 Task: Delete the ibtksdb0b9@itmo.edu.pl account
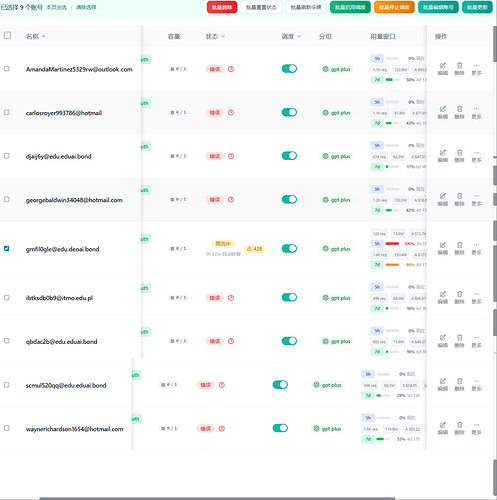pos(459,298)
